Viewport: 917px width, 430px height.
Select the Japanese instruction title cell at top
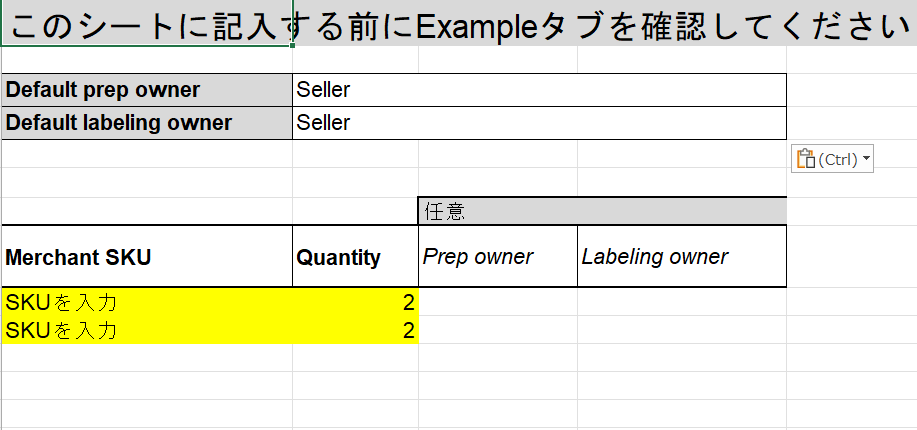[x=147, y=22]
